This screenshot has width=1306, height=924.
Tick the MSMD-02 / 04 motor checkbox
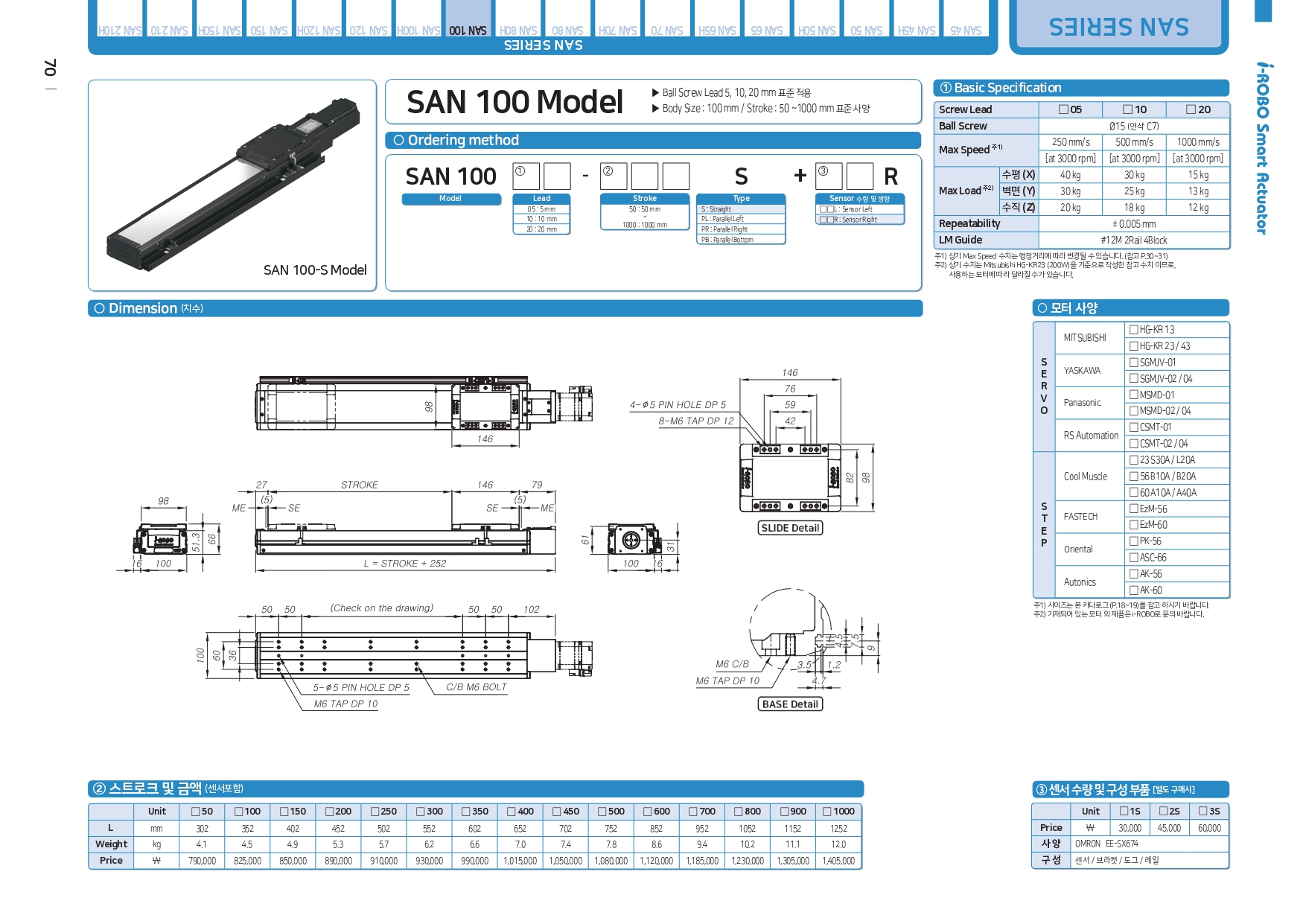tap(1133, 410)
